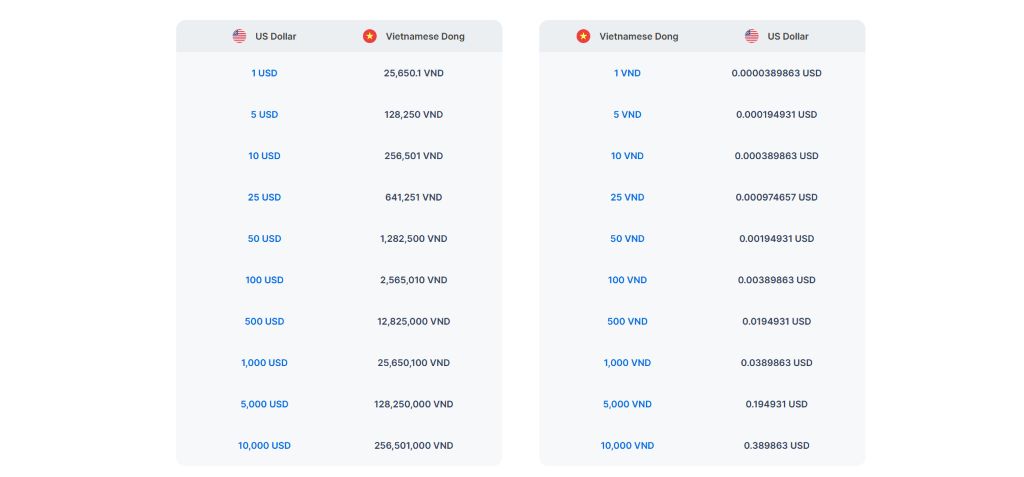Click the 0.389863 USD value cell
1024x477 pixels.
click(x=776, y=446)
